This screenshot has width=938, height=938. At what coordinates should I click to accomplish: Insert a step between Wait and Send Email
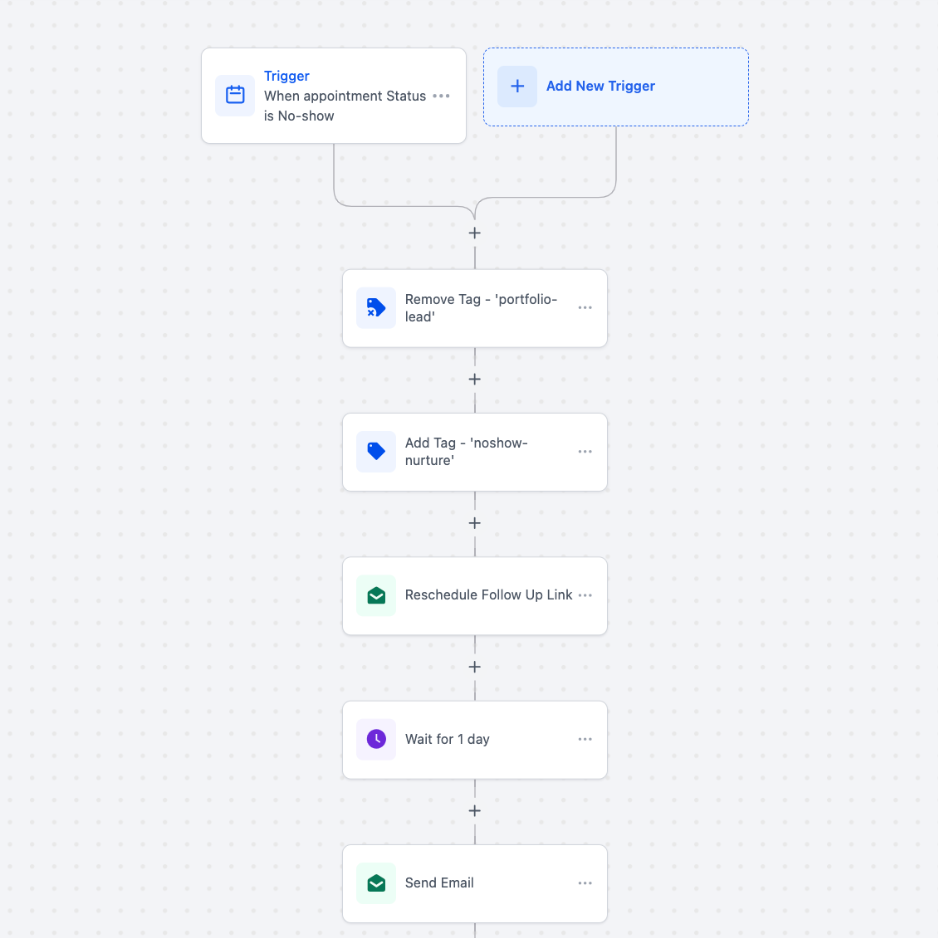click(x=475, y=811)
